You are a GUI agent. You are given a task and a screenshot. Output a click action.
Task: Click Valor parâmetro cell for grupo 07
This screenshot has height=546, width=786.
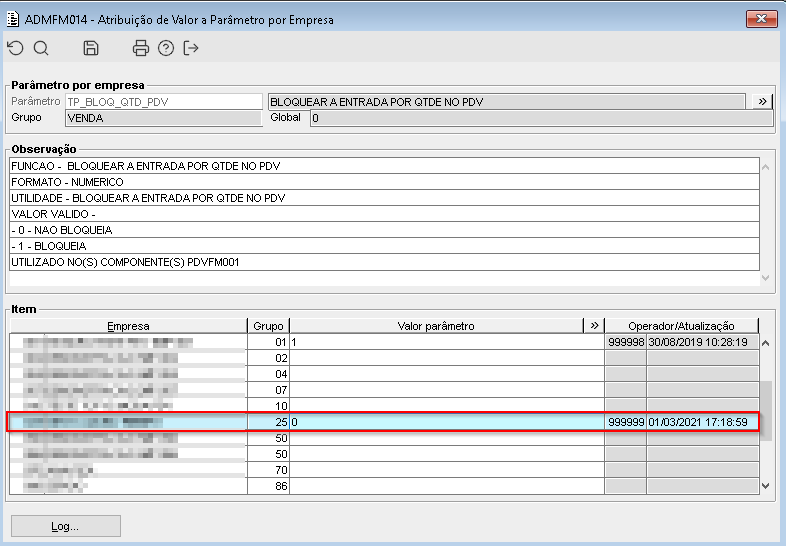pos(447,390)
